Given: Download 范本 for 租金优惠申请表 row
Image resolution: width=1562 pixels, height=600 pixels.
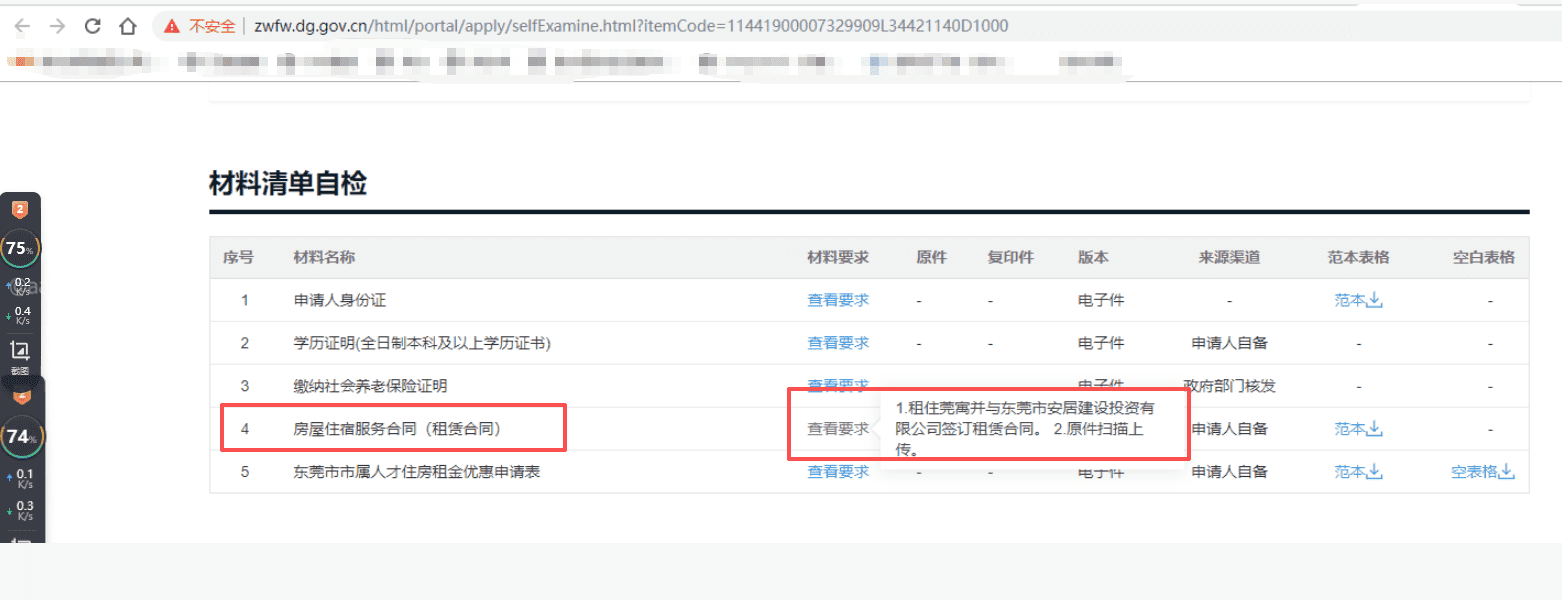Looking at the screenshot, I should click(x=1358, y=472).
